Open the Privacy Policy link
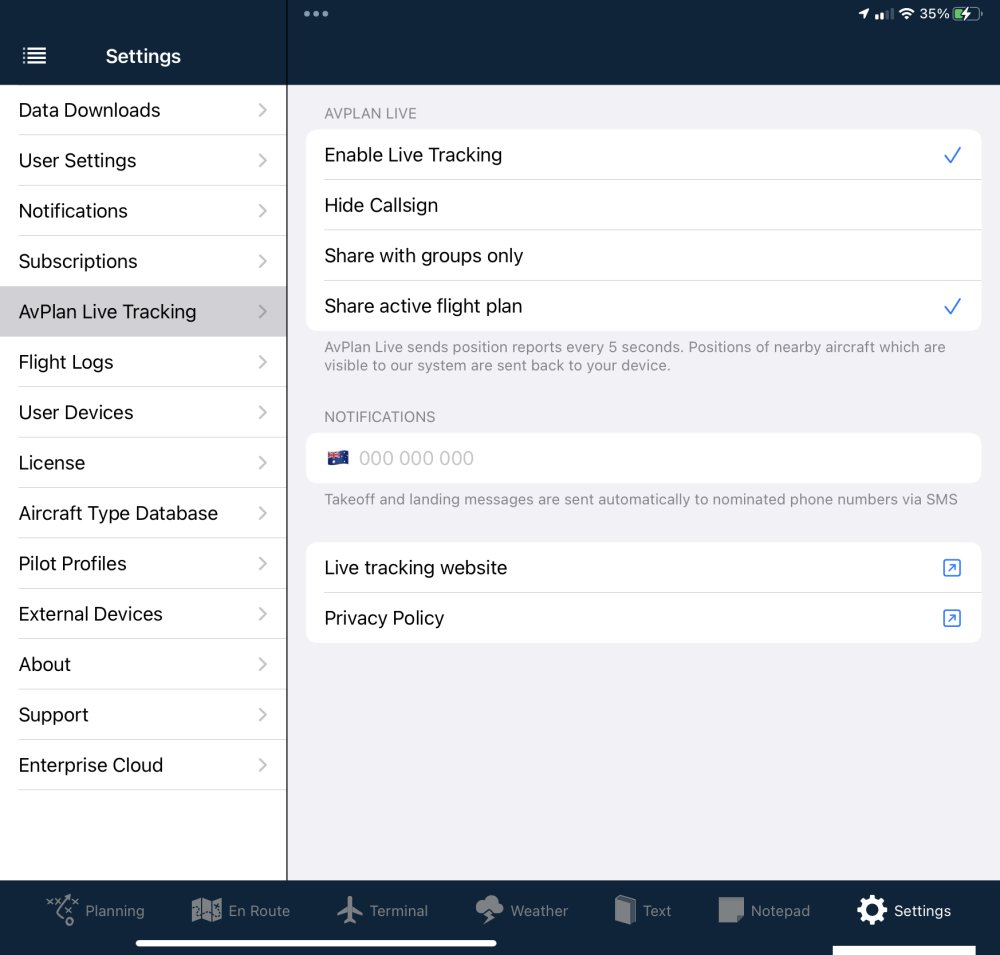Screen dimensions: 1000x955 tap(643, 618)
